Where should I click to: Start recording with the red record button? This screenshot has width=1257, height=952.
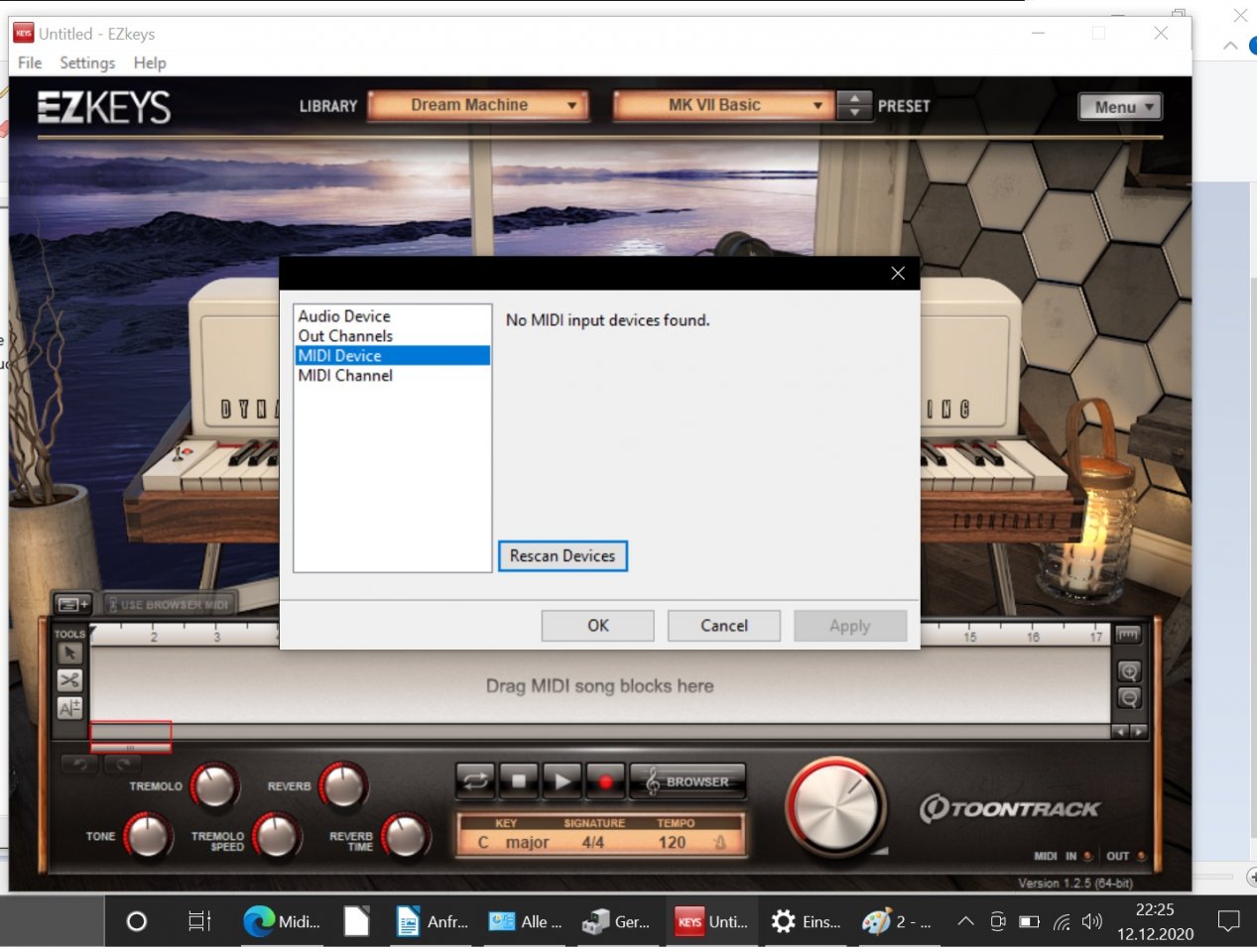pyautogui.click(x=605, y=781)
